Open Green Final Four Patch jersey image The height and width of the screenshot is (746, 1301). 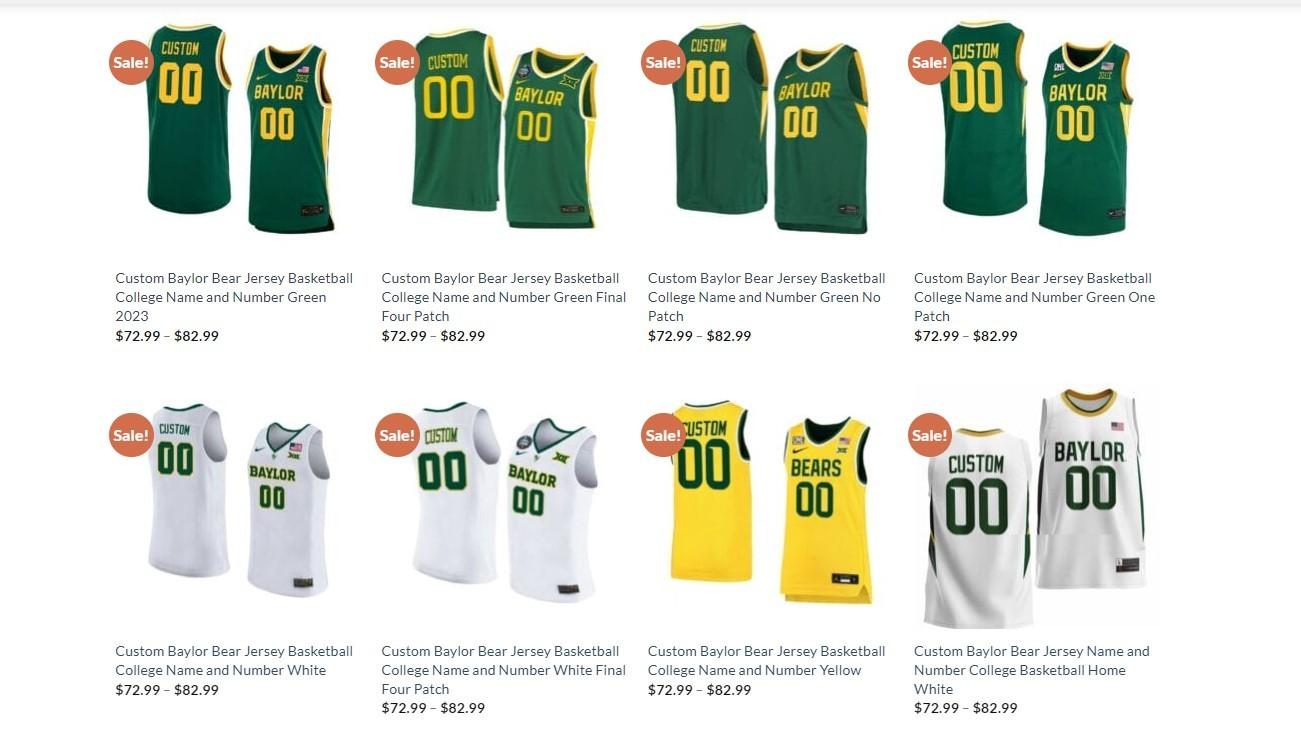pos(504,128)
